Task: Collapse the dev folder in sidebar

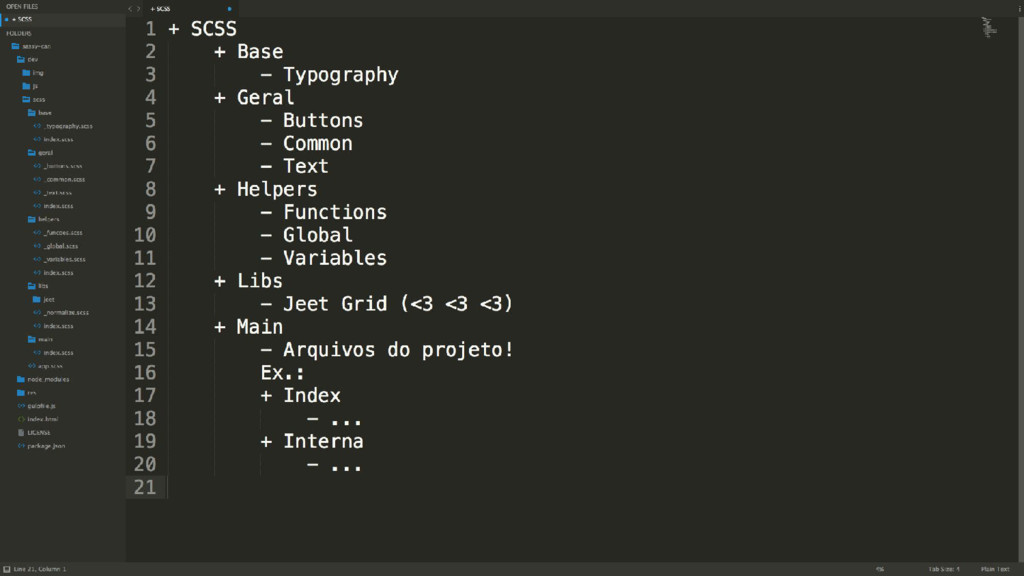Action: point(28,59)
